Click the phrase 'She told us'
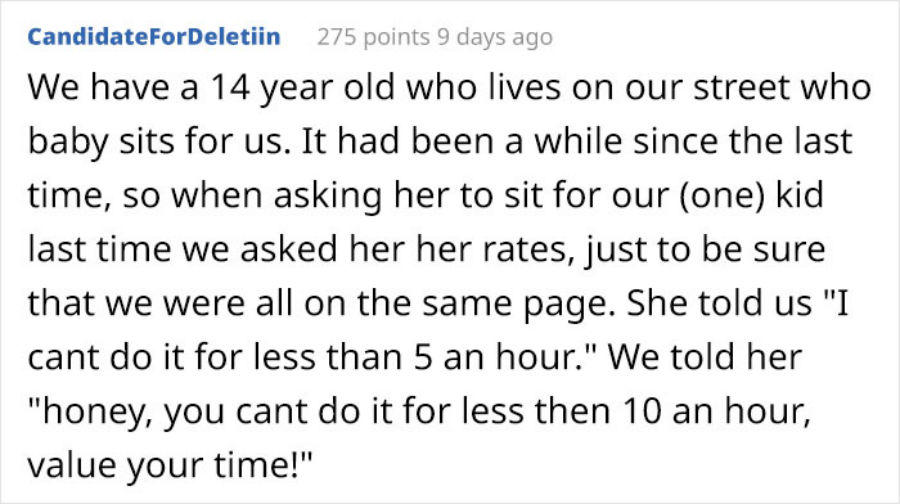The image size is (900, 504). click(x=719, y=304)
